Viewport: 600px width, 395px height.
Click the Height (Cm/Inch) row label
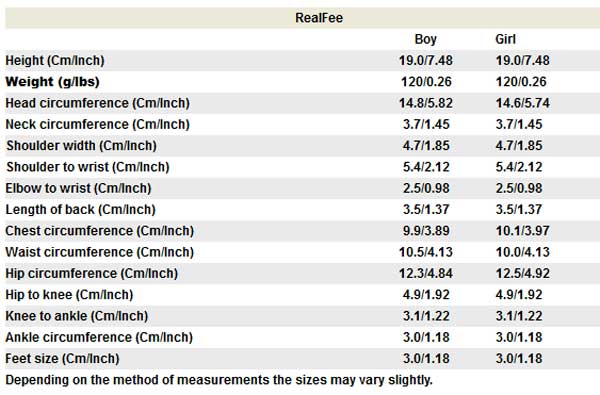pos(55,60)
